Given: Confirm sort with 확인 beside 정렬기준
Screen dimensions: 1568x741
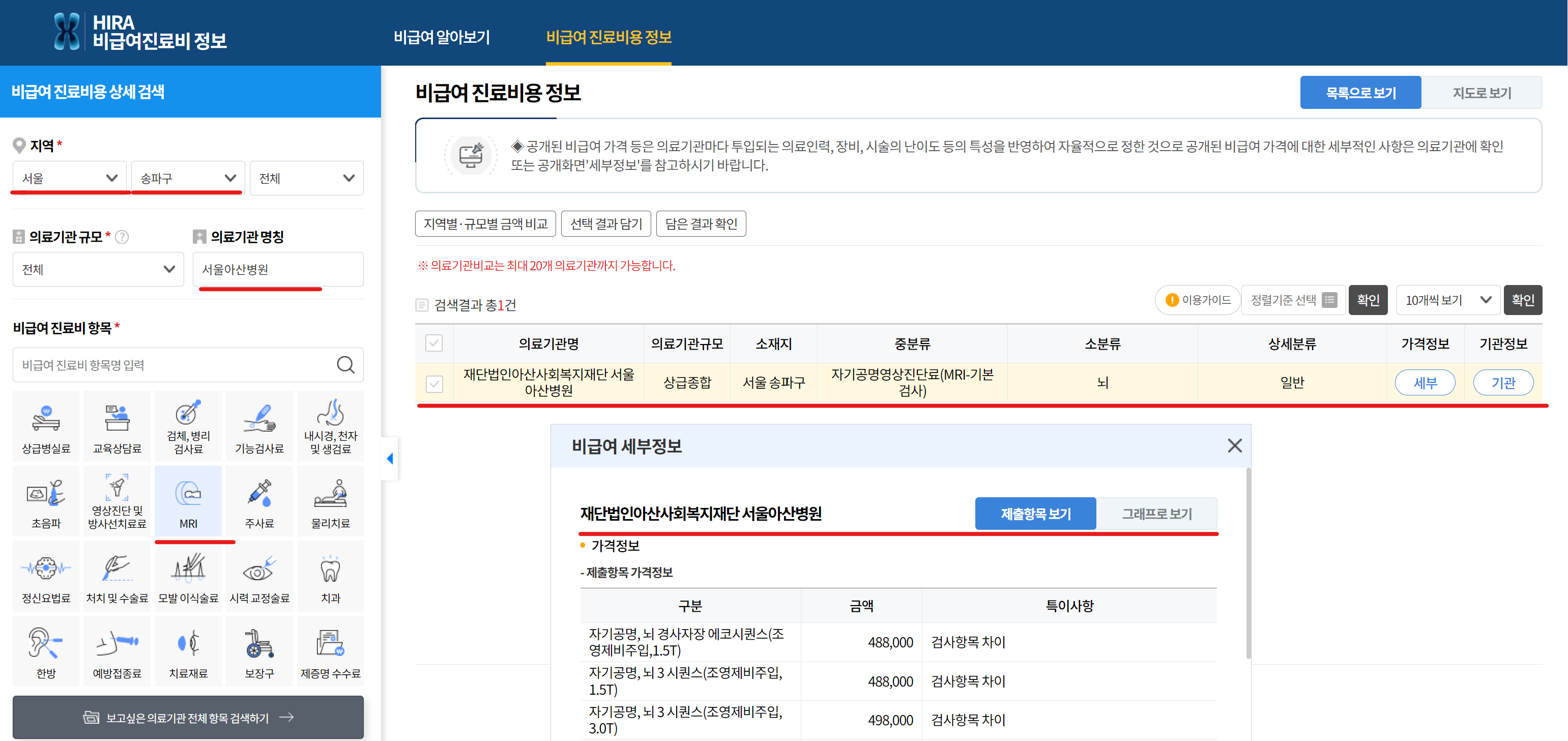Looking at the screenshot, I should pos(1368,300).
